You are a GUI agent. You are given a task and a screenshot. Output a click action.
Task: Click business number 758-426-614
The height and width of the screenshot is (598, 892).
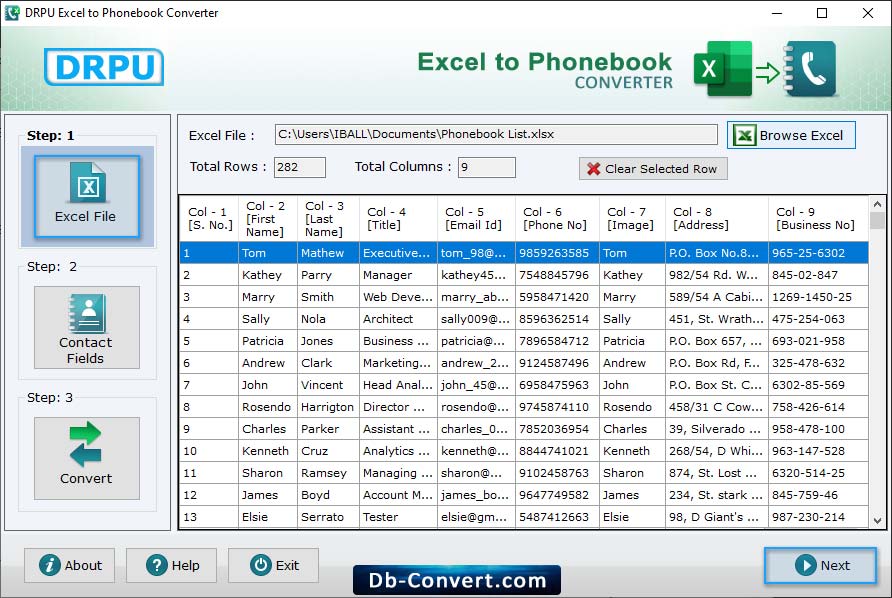click(x=818, y=407)
